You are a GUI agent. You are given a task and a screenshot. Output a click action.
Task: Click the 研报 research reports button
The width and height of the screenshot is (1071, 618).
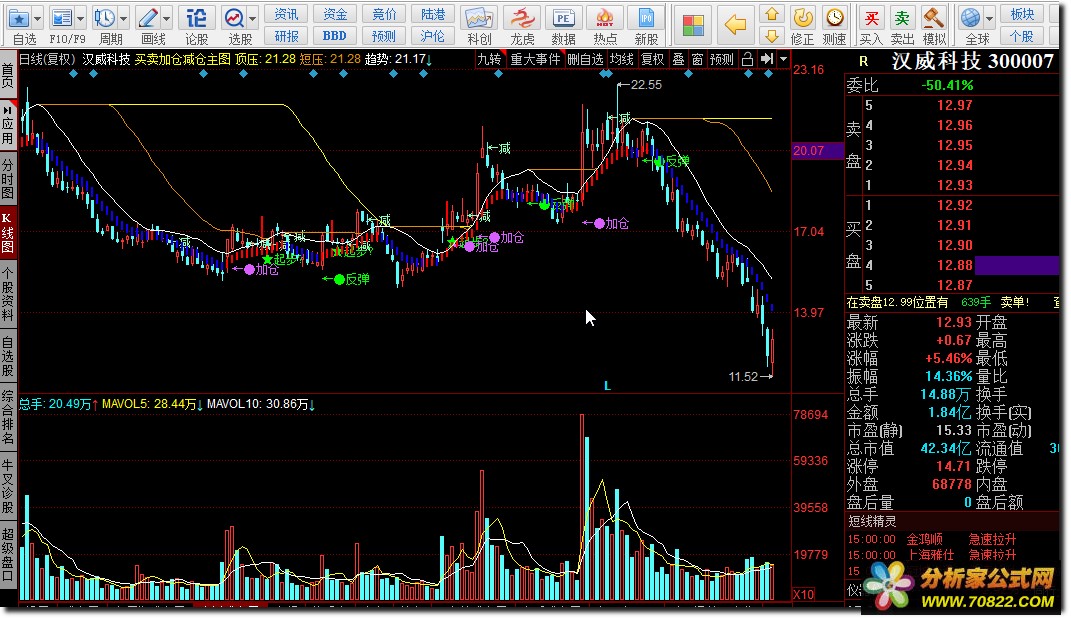point(286,36)
